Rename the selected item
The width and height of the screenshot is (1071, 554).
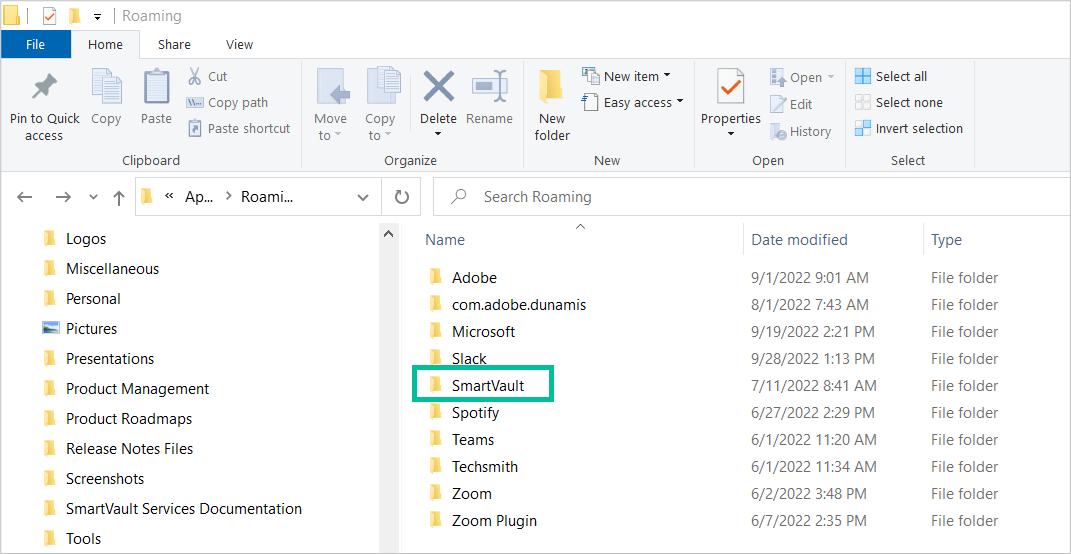point(489,96)
